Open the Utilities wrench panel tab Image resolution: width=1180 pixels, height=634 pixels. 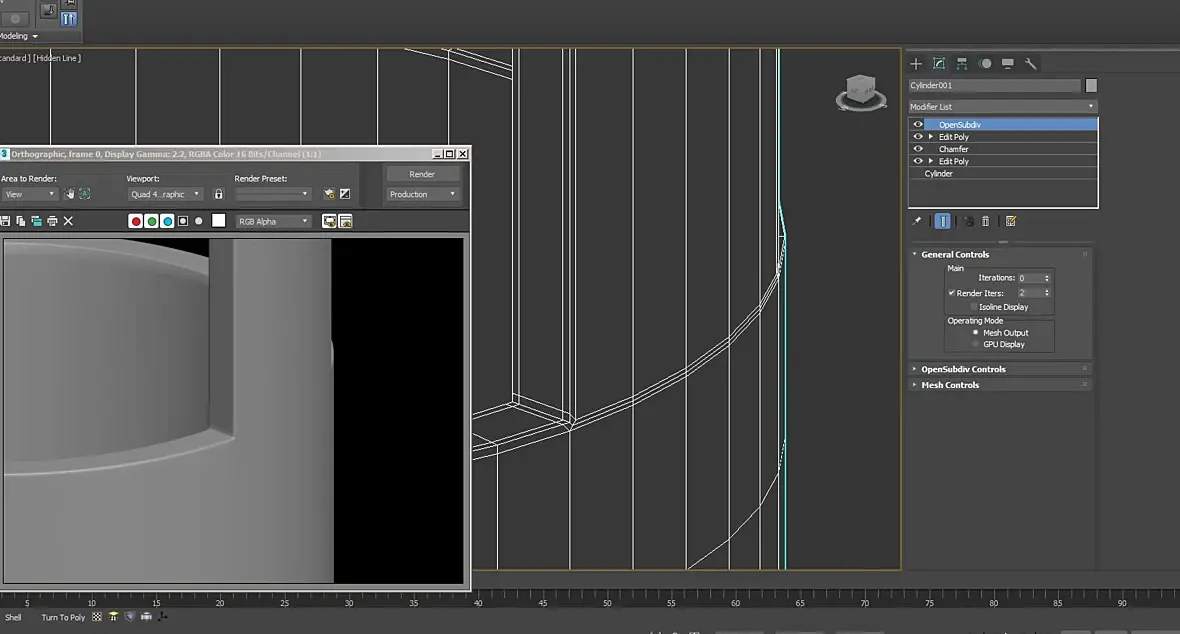click(x=1031, y=64)
